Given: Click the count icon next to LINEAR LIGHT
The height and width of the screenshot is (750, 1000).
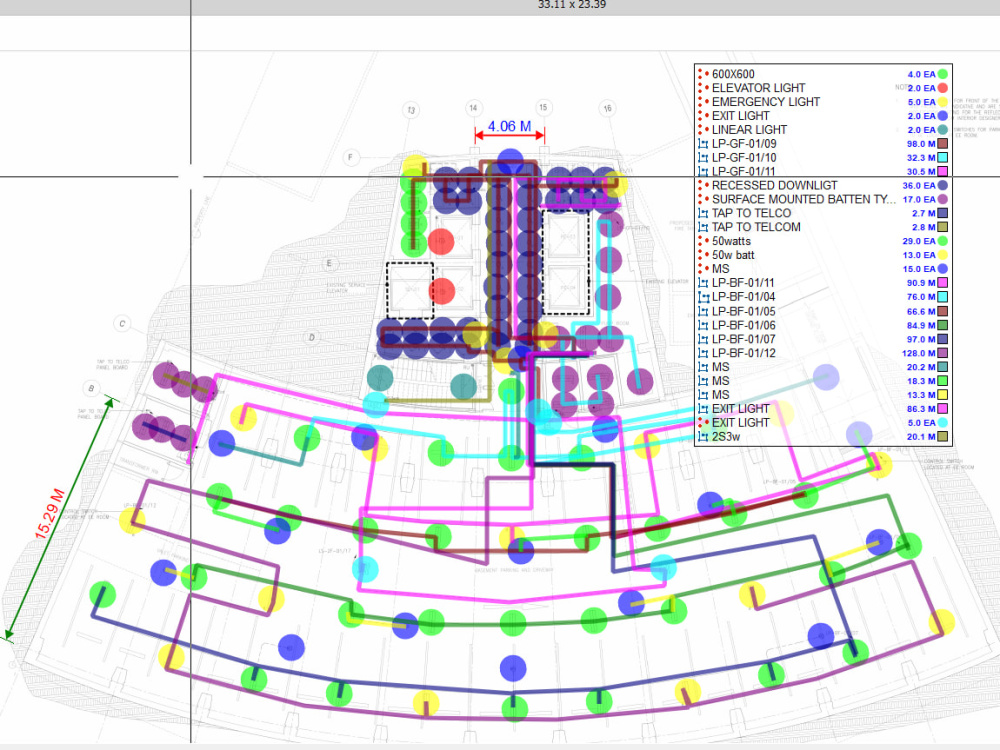Looking at the screenshot, I should (703, 129).
